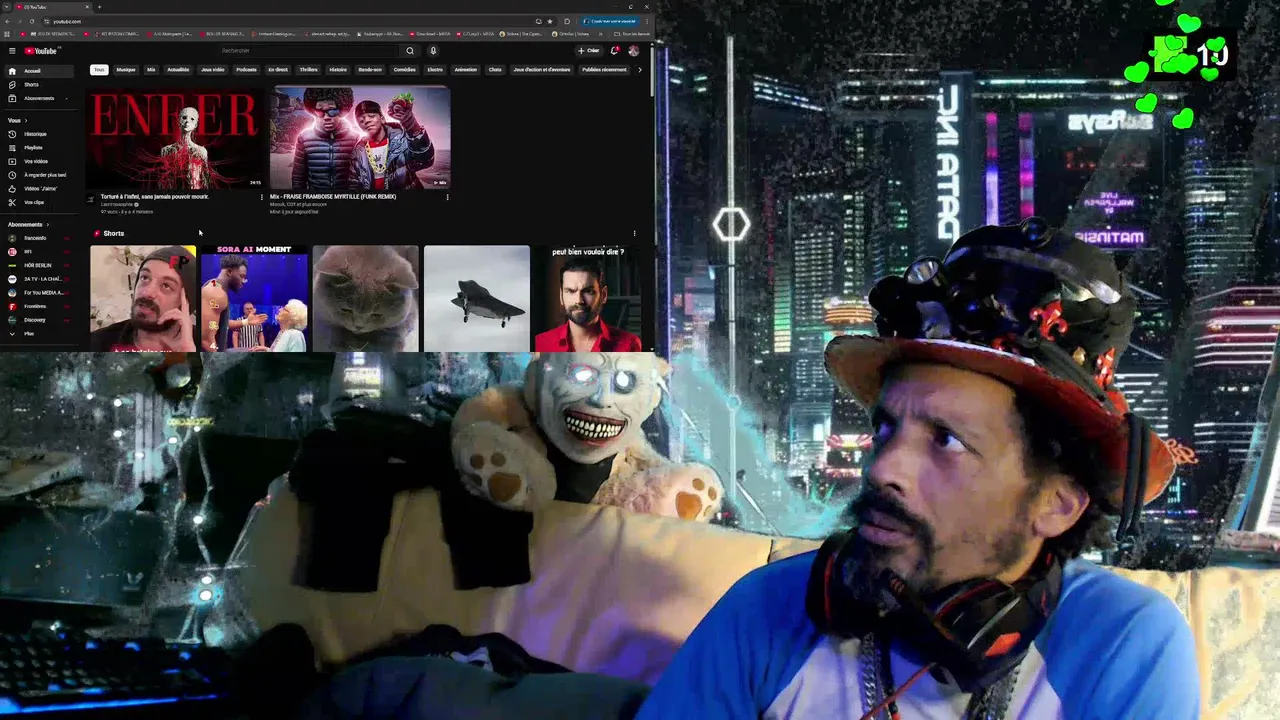Select the Musique filter chip
The width and height of the screenshot is (1280, 720).
point(126,70)
